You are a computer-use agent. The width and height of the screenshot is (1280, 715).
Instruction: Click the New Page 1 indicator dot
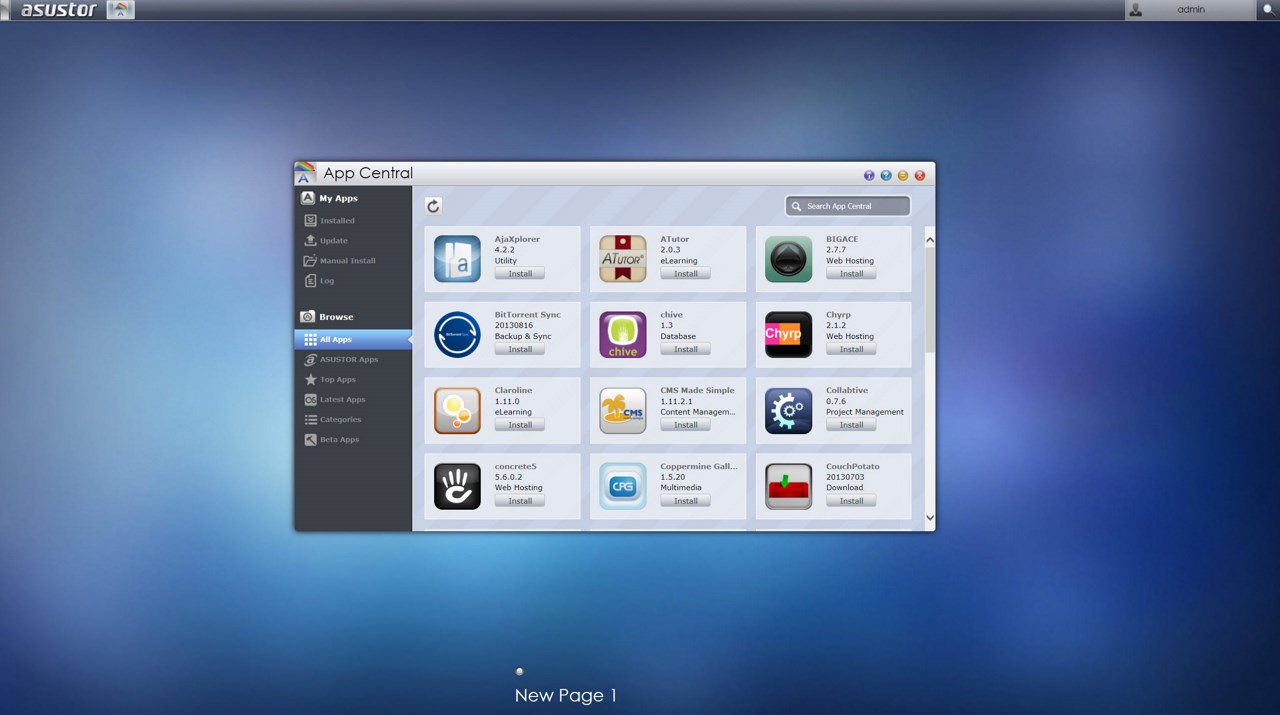tap(519, 672)
